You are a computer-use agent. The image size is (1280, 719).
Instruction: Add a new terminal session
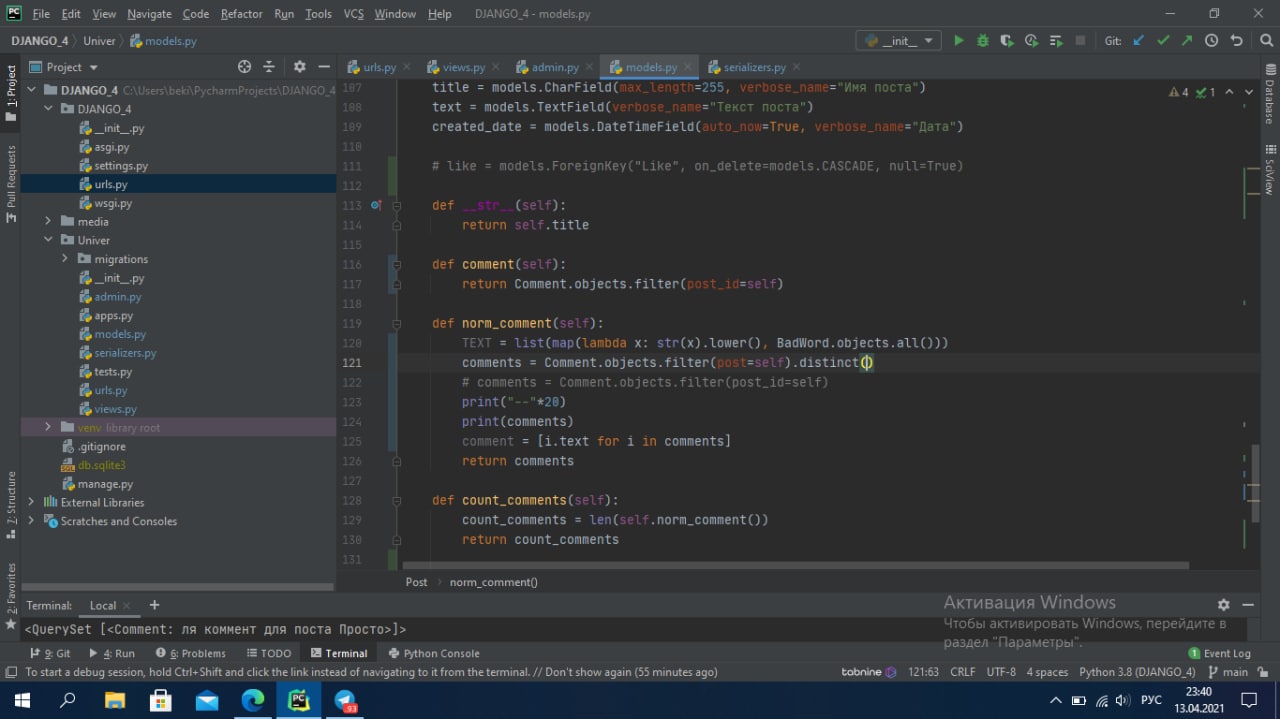point(154,605)
